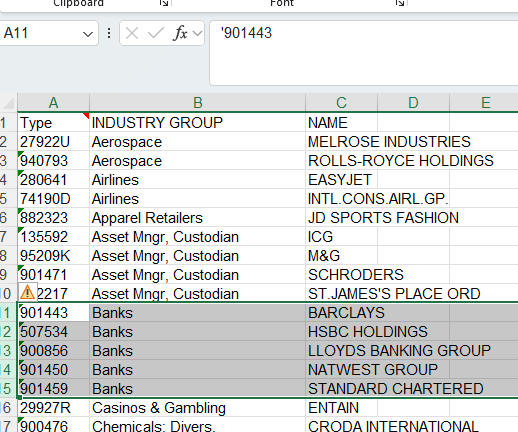Screen dimensions: 518x432
Task: Select cell 'NATWEST GROUP'
Action: tap(341, 370)
